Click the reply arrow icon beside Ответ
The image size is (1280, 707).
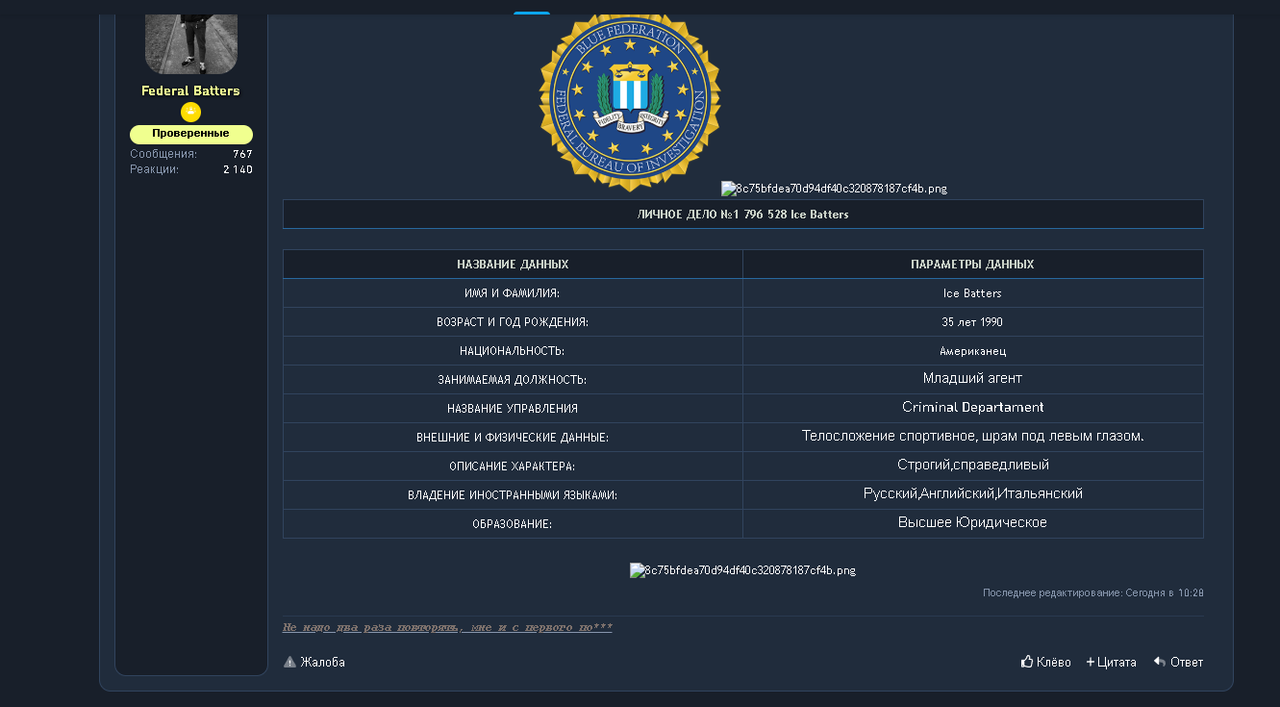(x=1160, y=661)
